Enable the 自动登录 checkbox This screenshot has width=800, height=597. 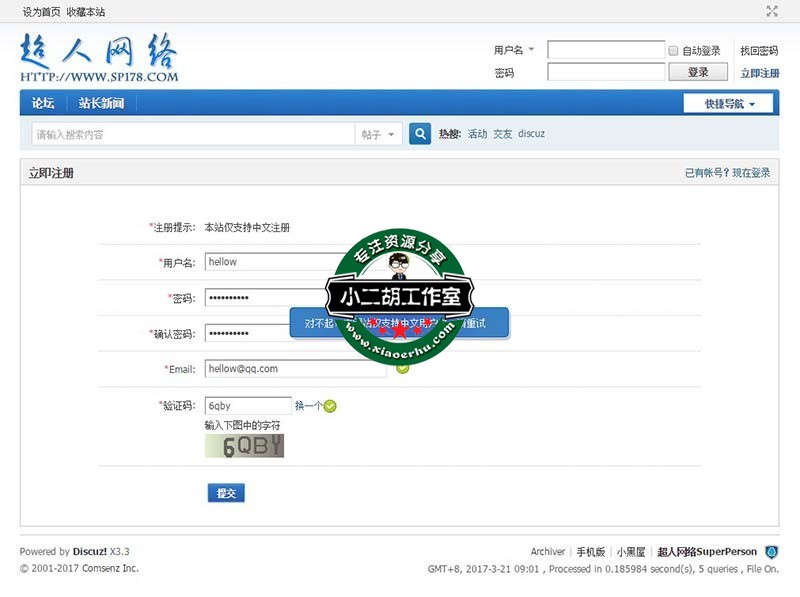[x=673, y=50]
